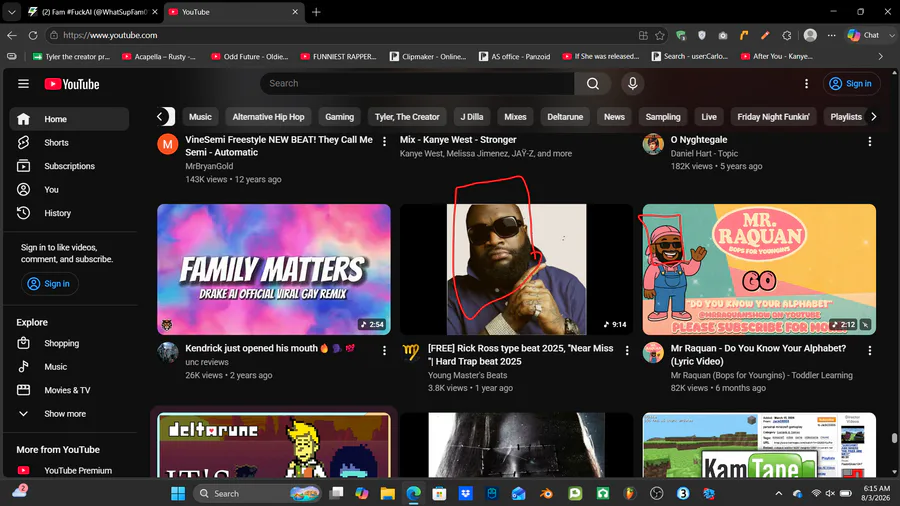Open Shopping under Explore

pyautogui.click(x=69, y=343)
